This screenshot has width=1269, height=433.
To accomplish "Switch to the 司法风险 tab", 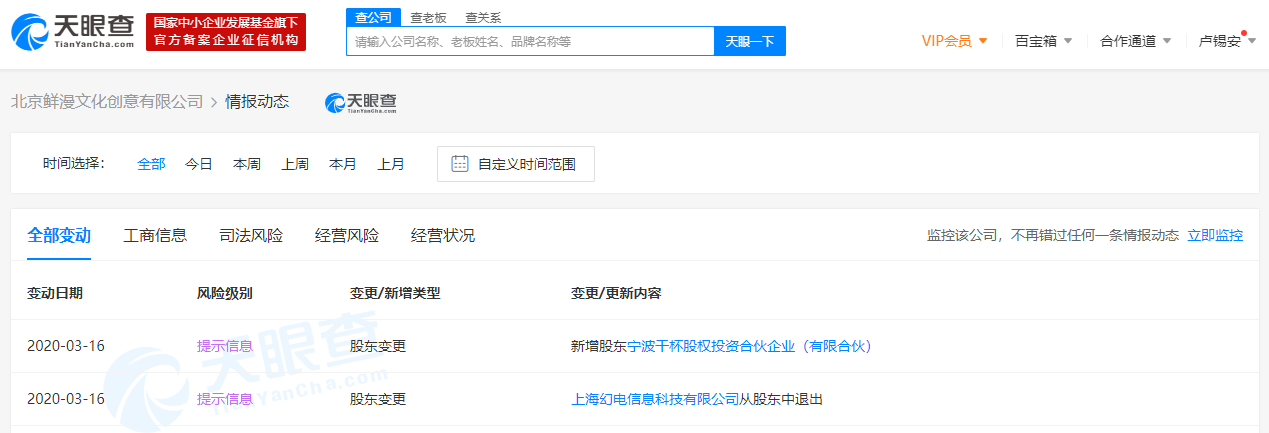I will 251,236.
